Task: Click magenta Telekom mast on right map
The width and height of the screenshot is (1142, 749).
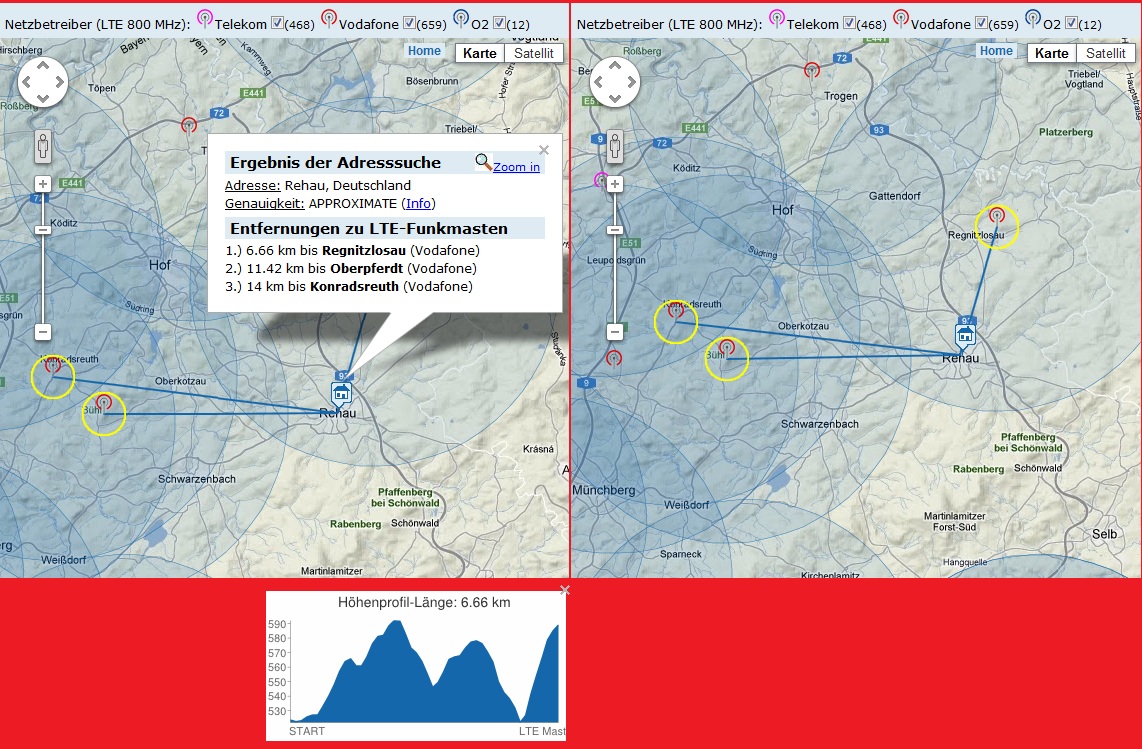Action: point(600,179)
